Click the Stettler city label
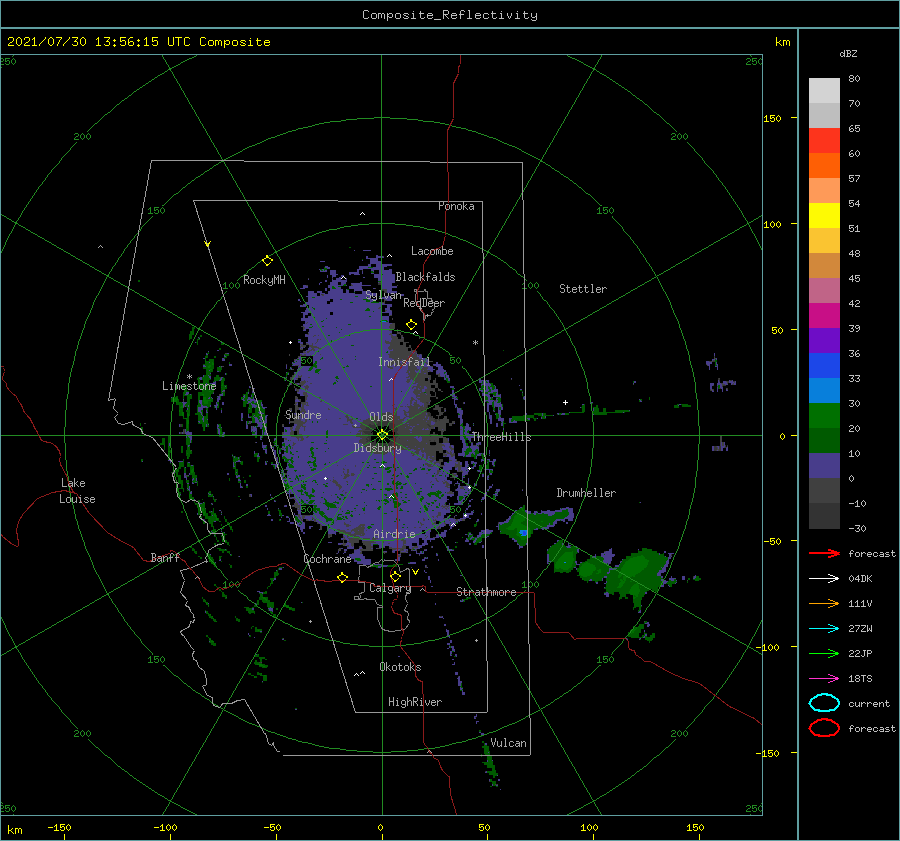This screenshot has height=841, width=900. [x=583, y=289]
